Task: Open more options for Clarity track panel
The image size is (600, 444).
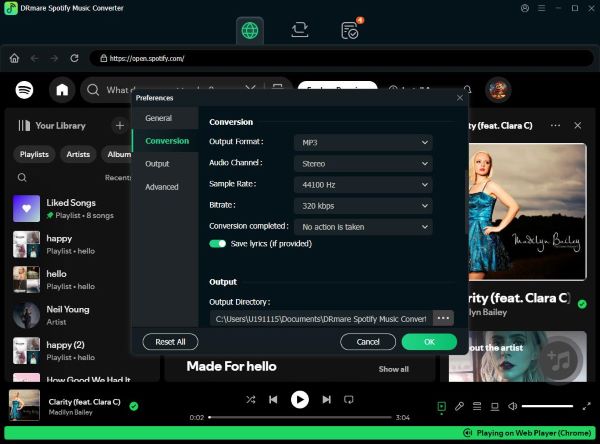Action: pos(555,126)
